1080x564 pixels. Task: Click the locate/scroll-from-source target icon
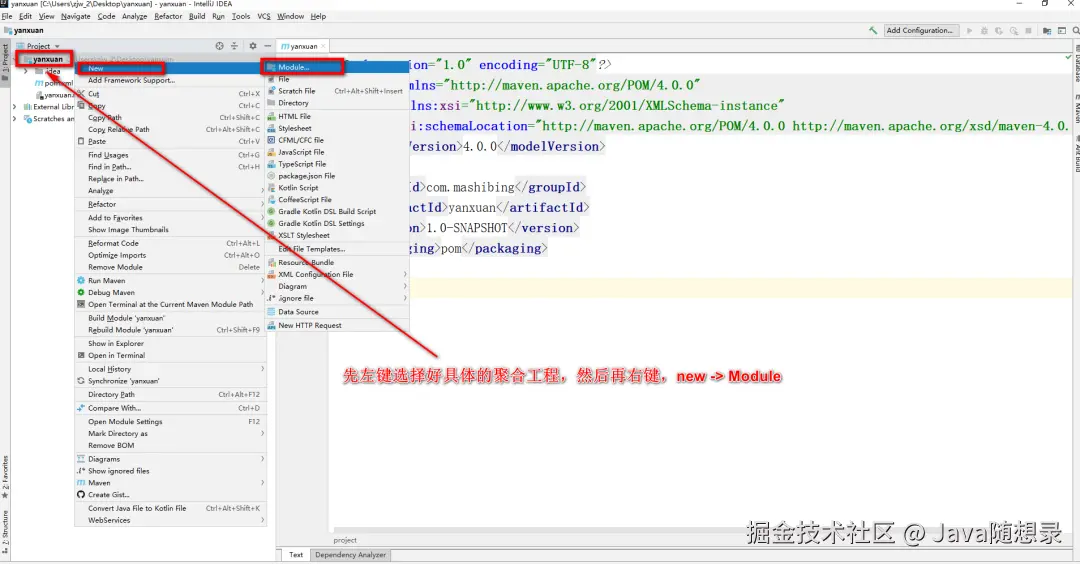click(219, 46)
